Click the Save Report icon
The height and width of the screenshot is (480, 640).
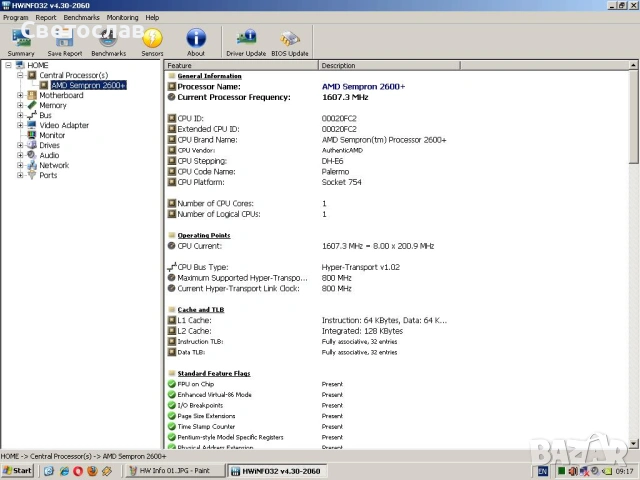(65, 40)
